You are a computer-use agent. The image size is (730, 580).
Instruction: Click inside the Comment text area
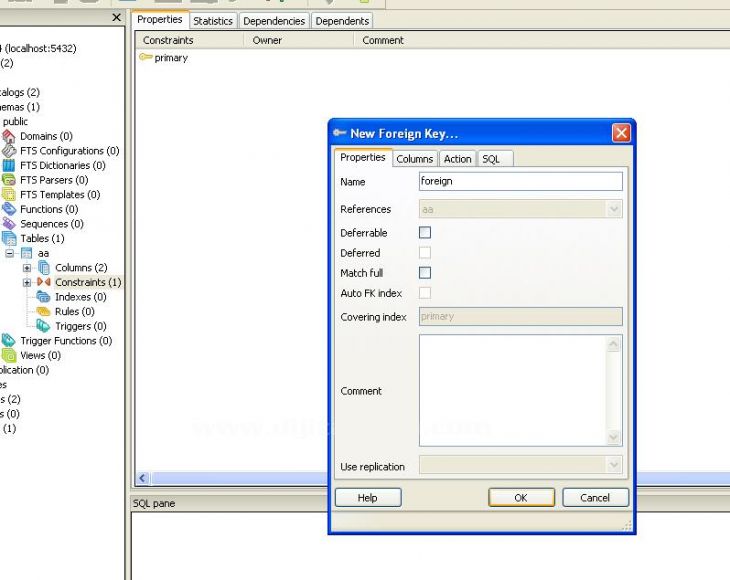point(513,391)
